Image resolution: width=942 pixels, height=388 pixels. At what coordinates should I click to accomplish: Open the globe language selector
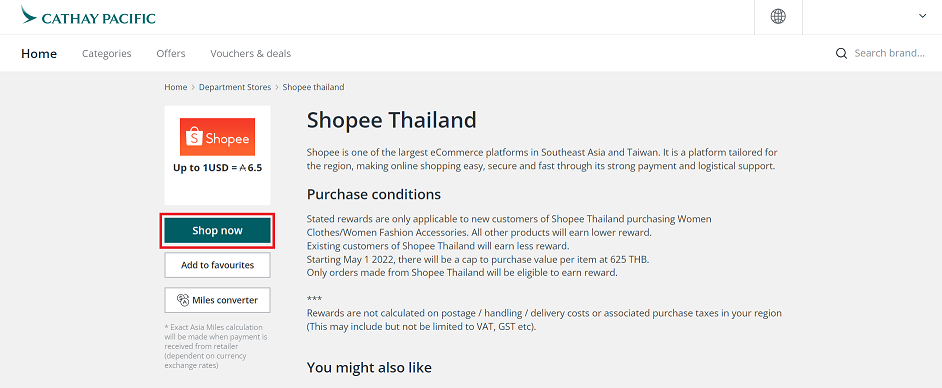[778, 17]
